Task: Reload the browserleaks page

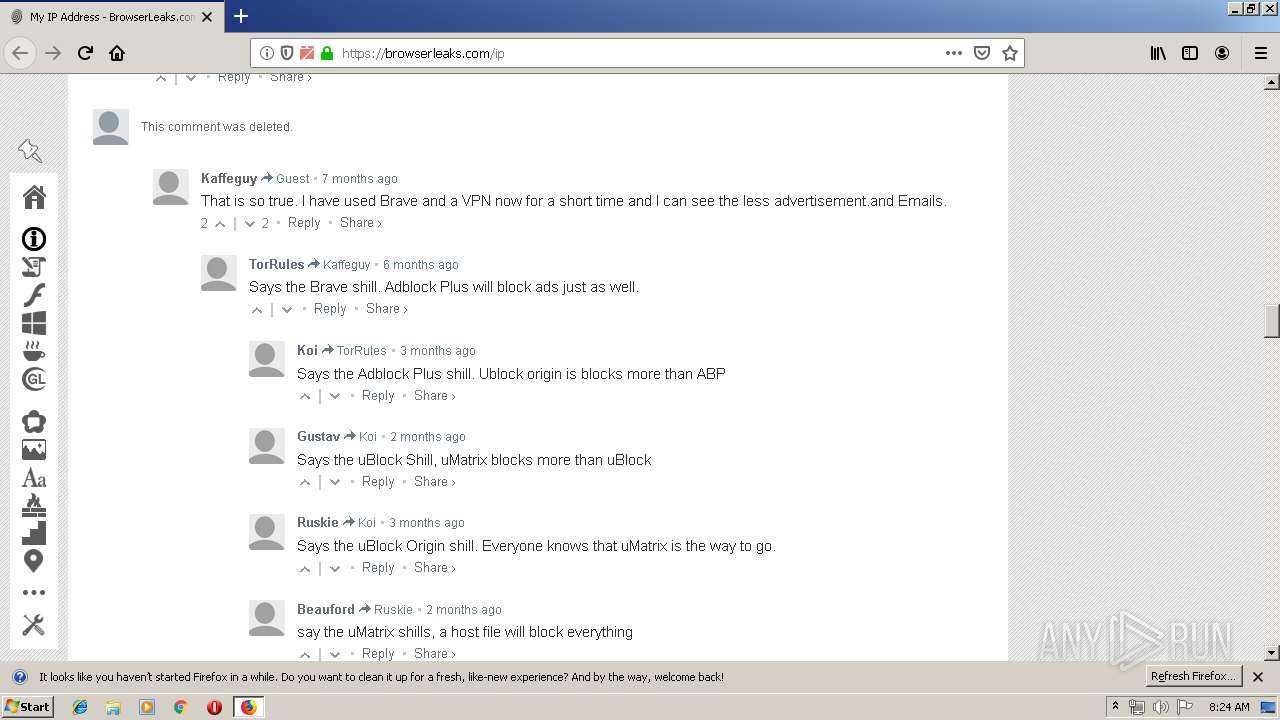Action: point(85,53)
